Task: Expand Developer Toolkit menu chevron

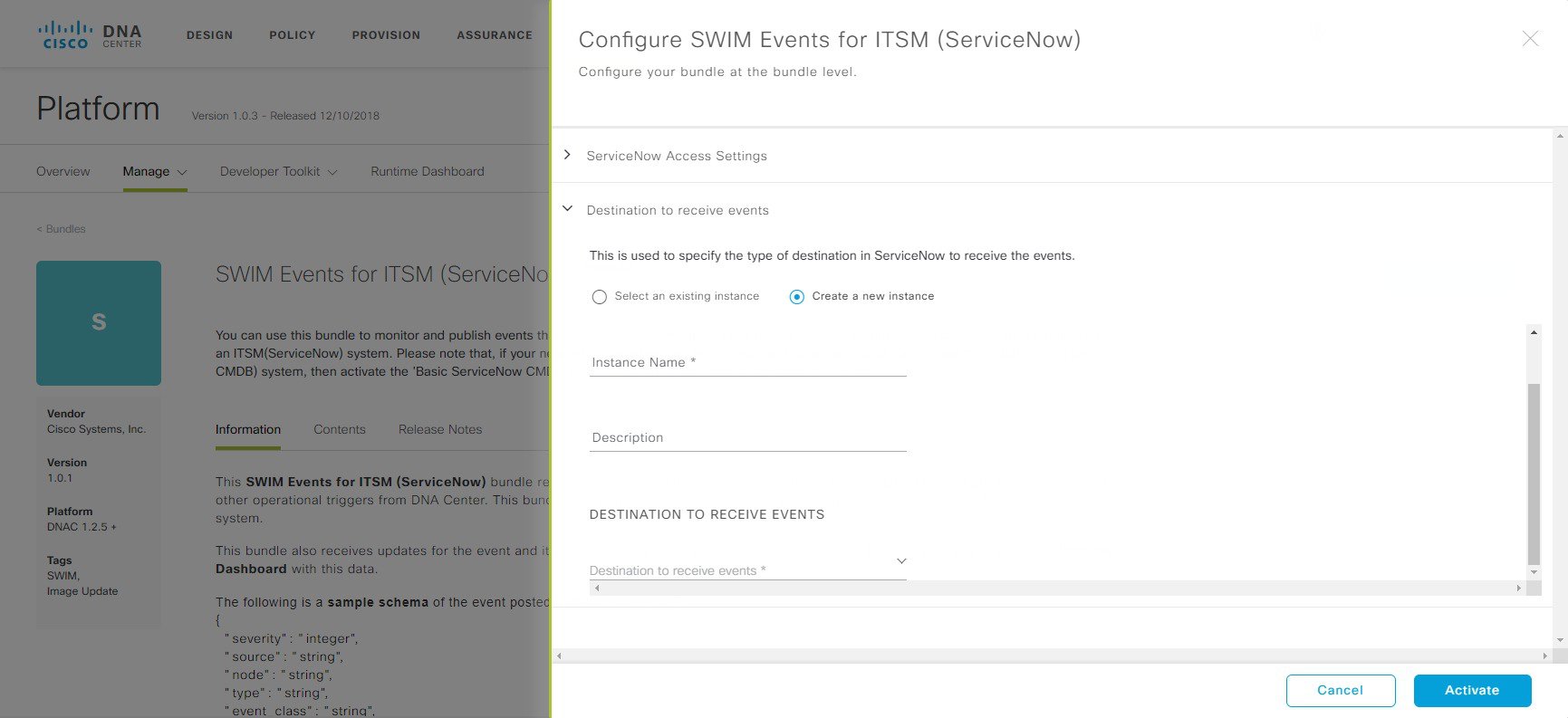Action: [x=332, y=172]
